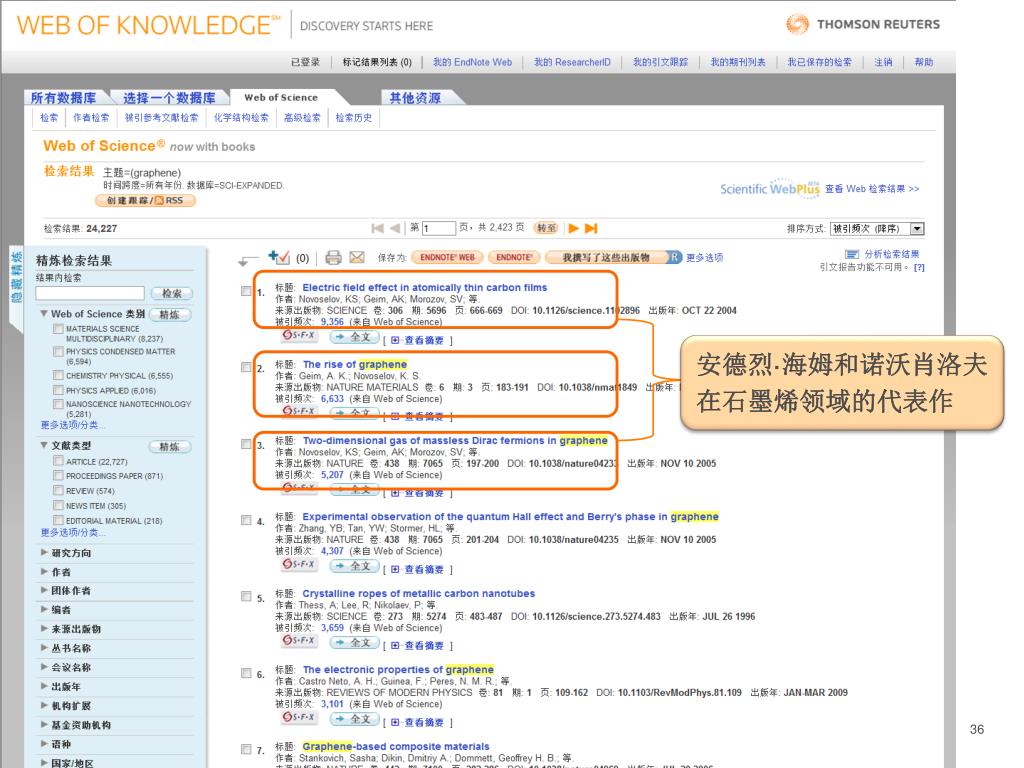This screenshot has width=1024, height=768.
Task: Open full text for result 5
Action: (x=354, y=643)
